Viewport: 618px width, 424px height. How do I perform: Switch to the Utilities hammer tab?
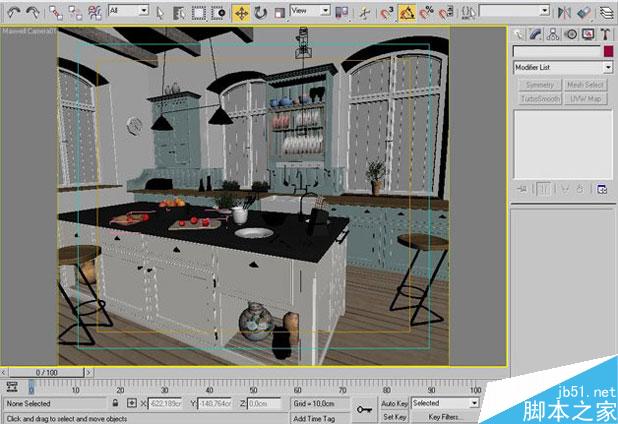605,35
